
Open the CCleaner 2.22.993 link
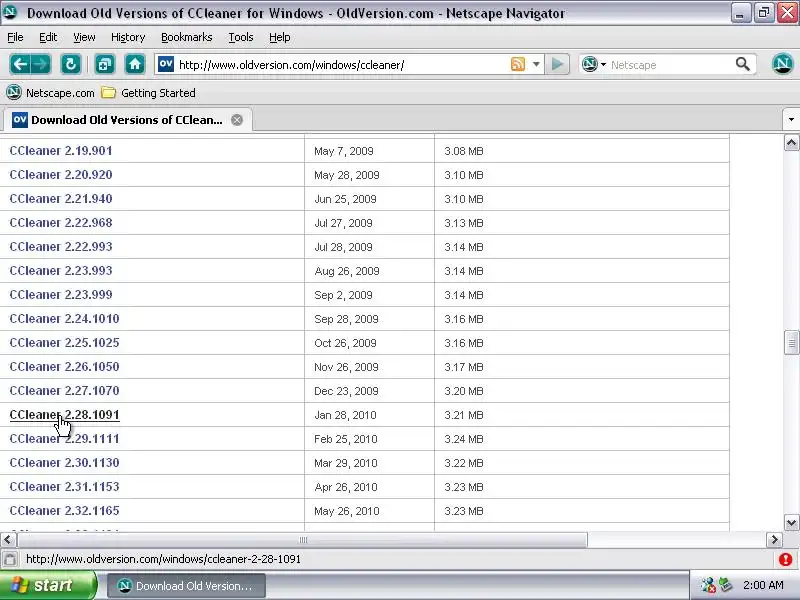pyautogui.click(x=61, y=246)
